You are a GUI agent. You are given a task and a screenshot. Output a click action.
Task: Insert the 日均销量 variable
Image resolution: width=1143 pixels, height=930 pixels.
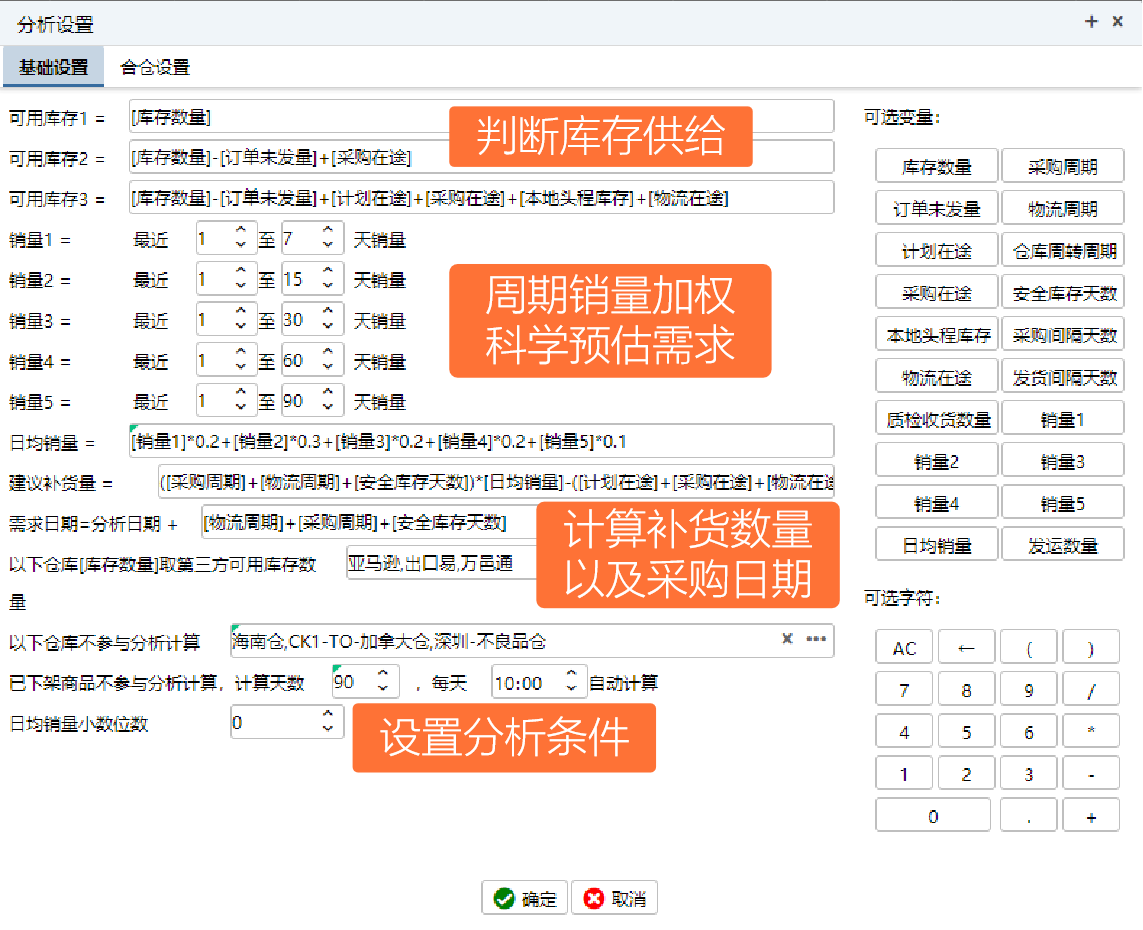pyautogui.click(x=936, y=543)
